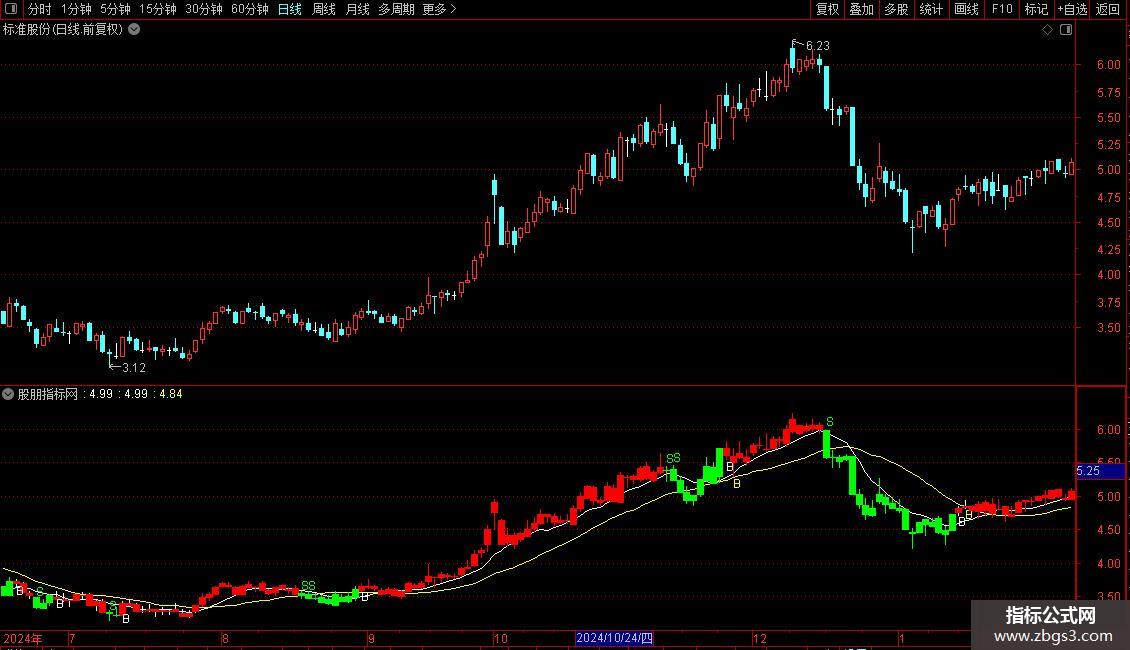The image size is (1130, 650).
Task: Open the 多股 multi-stock view
Action: [x=896, y=9]
